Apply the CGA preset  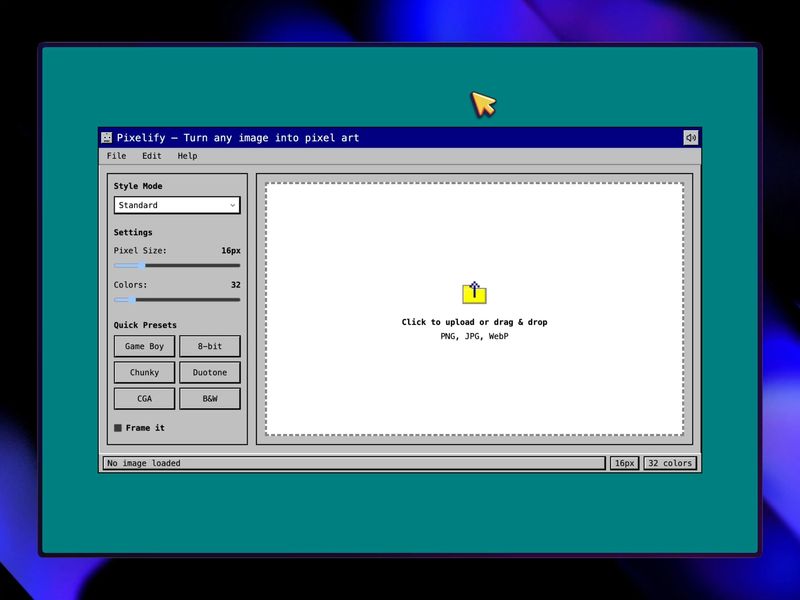tap(144, 398)
